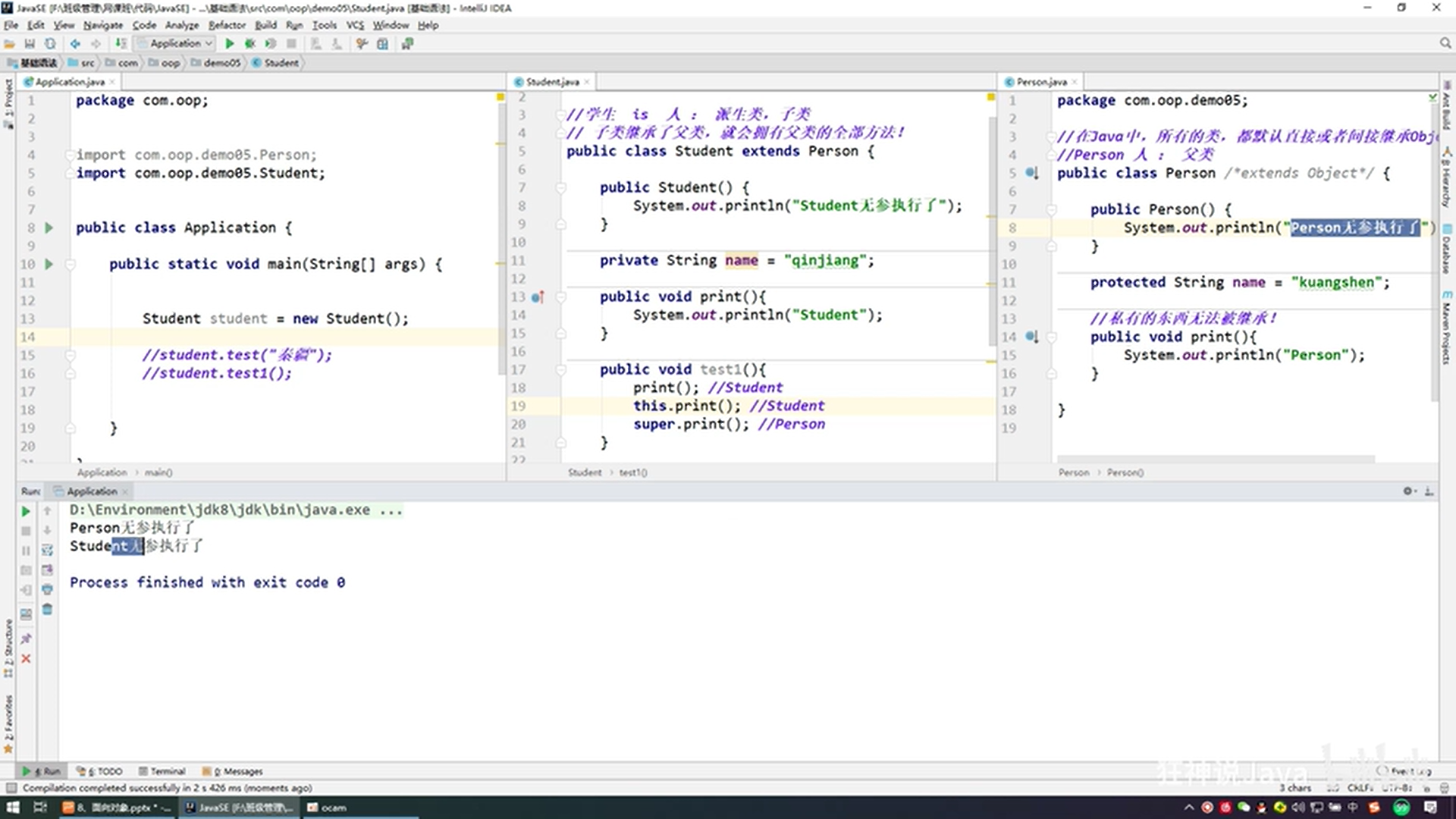The image size is (1456, 819).
Task: Click the Search Everywhere magnifier icon
Action: click(x=1445, y=44)
